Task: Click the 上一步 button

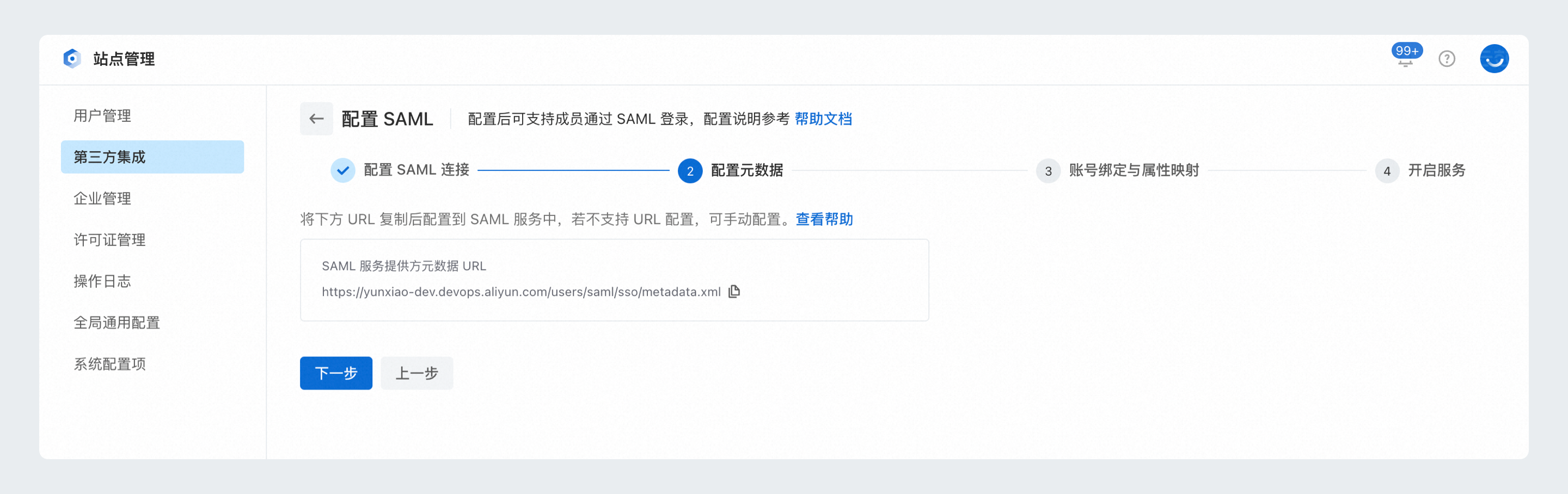Action: (417, 373)
